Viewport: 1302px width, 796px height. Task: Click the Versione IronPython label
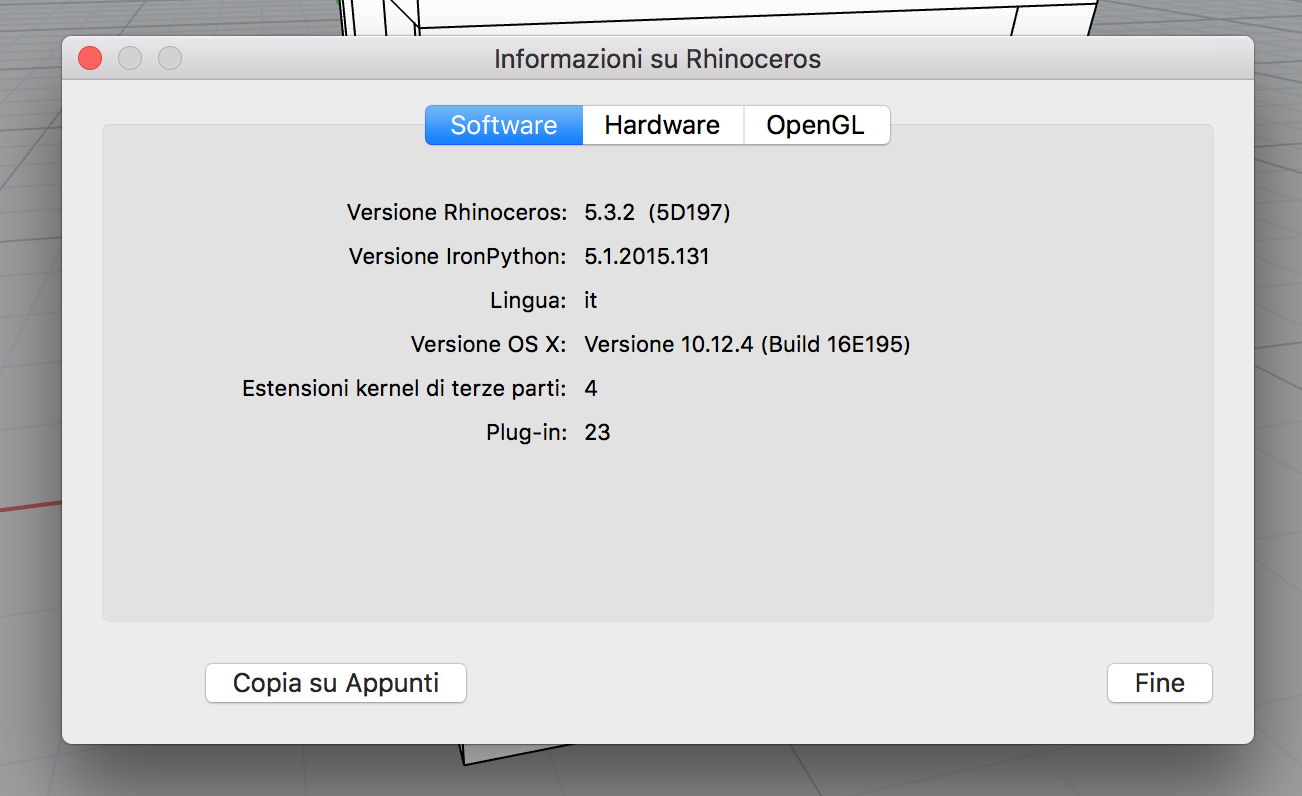457,256
